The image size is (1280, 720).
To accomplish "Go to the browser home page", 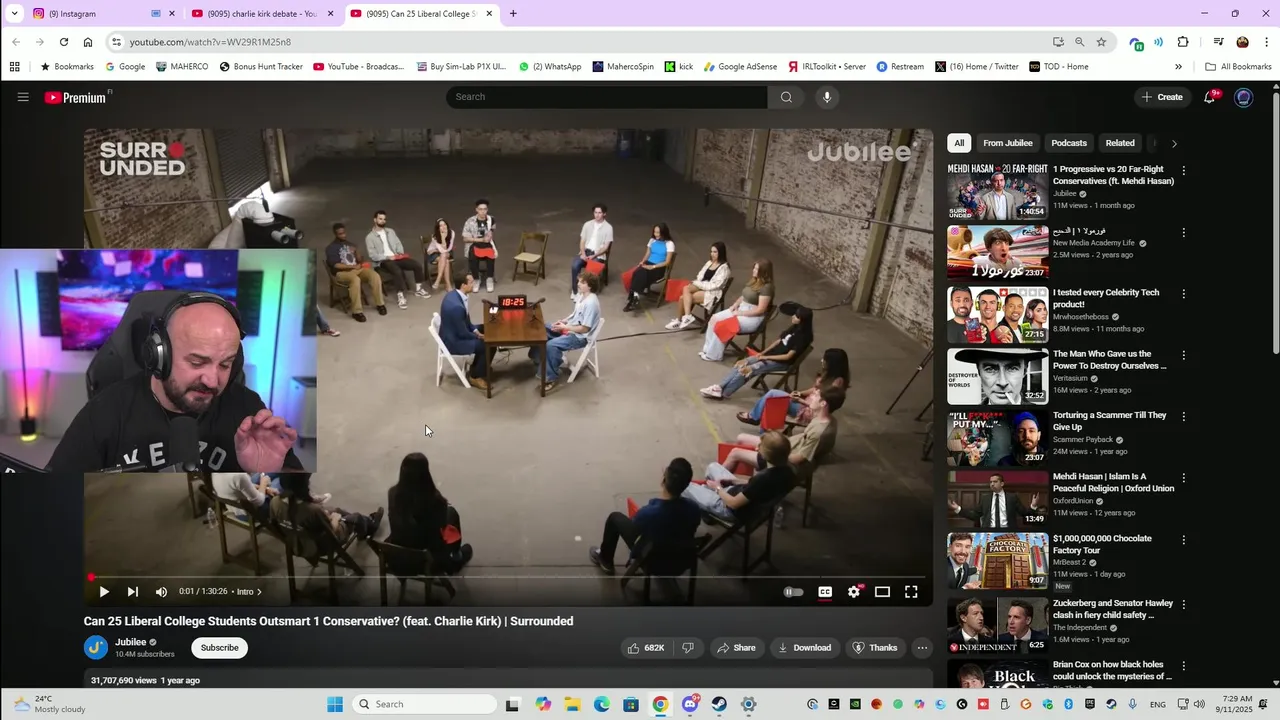I will pyautogui.click(x=88, y=42).
